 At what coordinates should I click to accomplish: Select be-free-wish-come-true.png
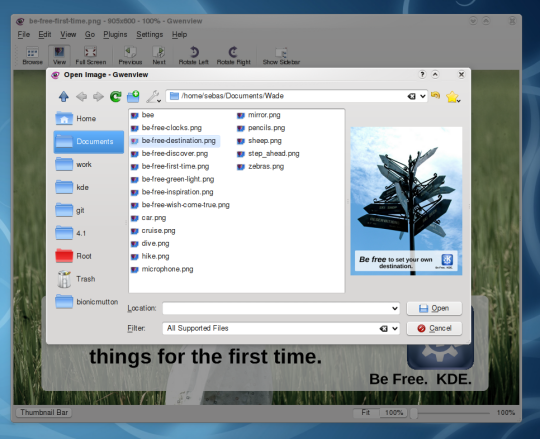[180, 205]
